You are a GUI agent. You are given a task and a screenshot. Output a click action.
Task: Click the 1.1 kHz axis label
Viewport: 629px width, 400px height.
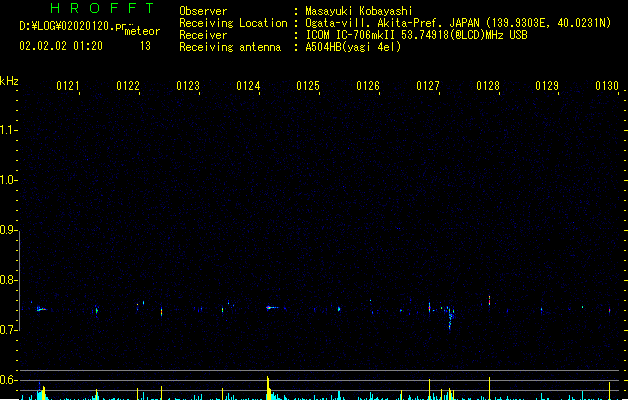pos(8,130)
